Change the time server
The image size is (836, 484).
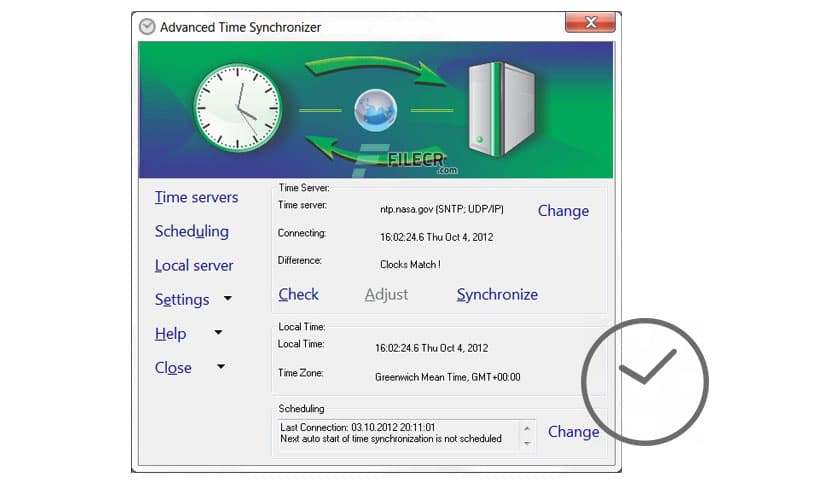[563, 211]
